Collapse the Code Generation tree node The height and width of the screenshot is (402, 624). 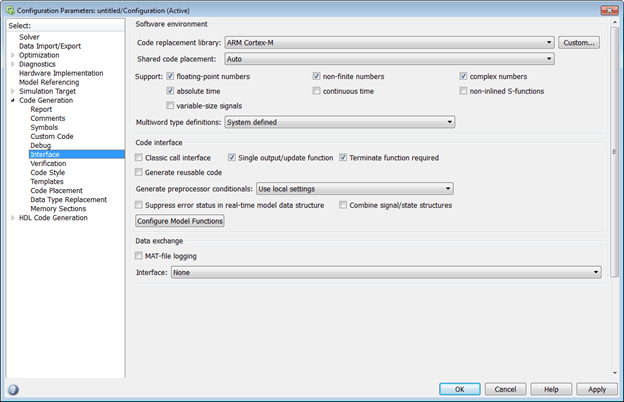pyautogui.click(x=12, y=100)
